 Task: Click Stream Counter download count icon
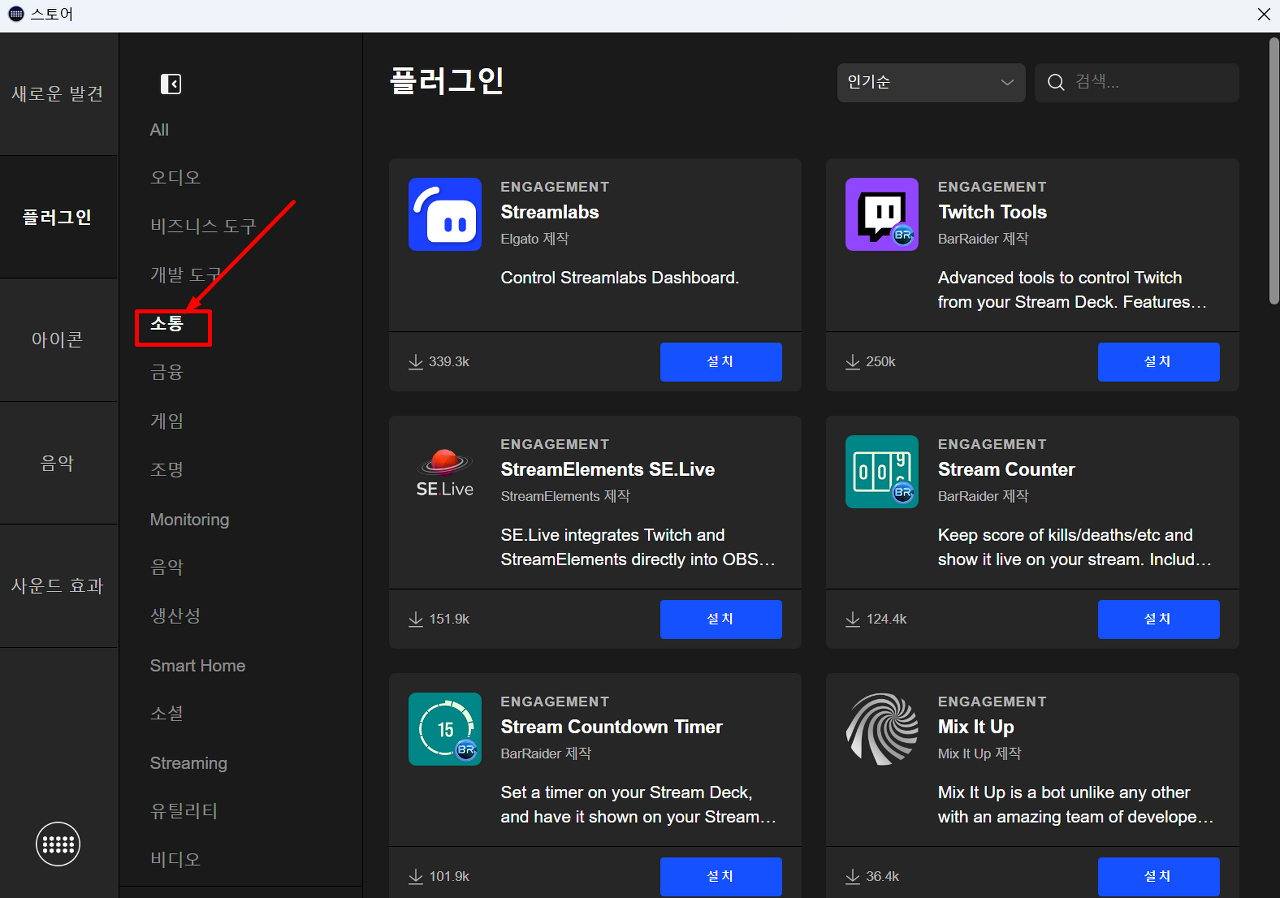coord(853,619)
